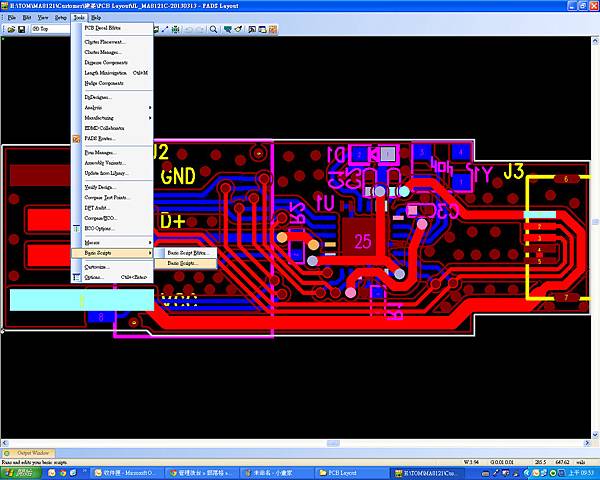The height and width of the screenshot is (480, 600).
Task: Expand the Analysis submenu
Action: click(112, 108)
